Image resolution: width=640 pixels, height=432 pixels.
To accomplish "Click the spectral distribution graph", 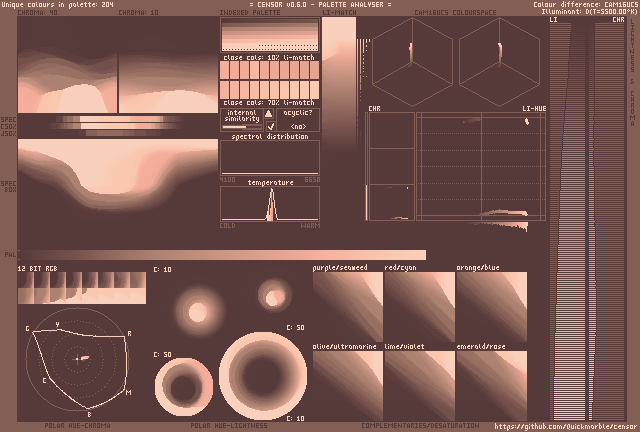I will (269, 158).
